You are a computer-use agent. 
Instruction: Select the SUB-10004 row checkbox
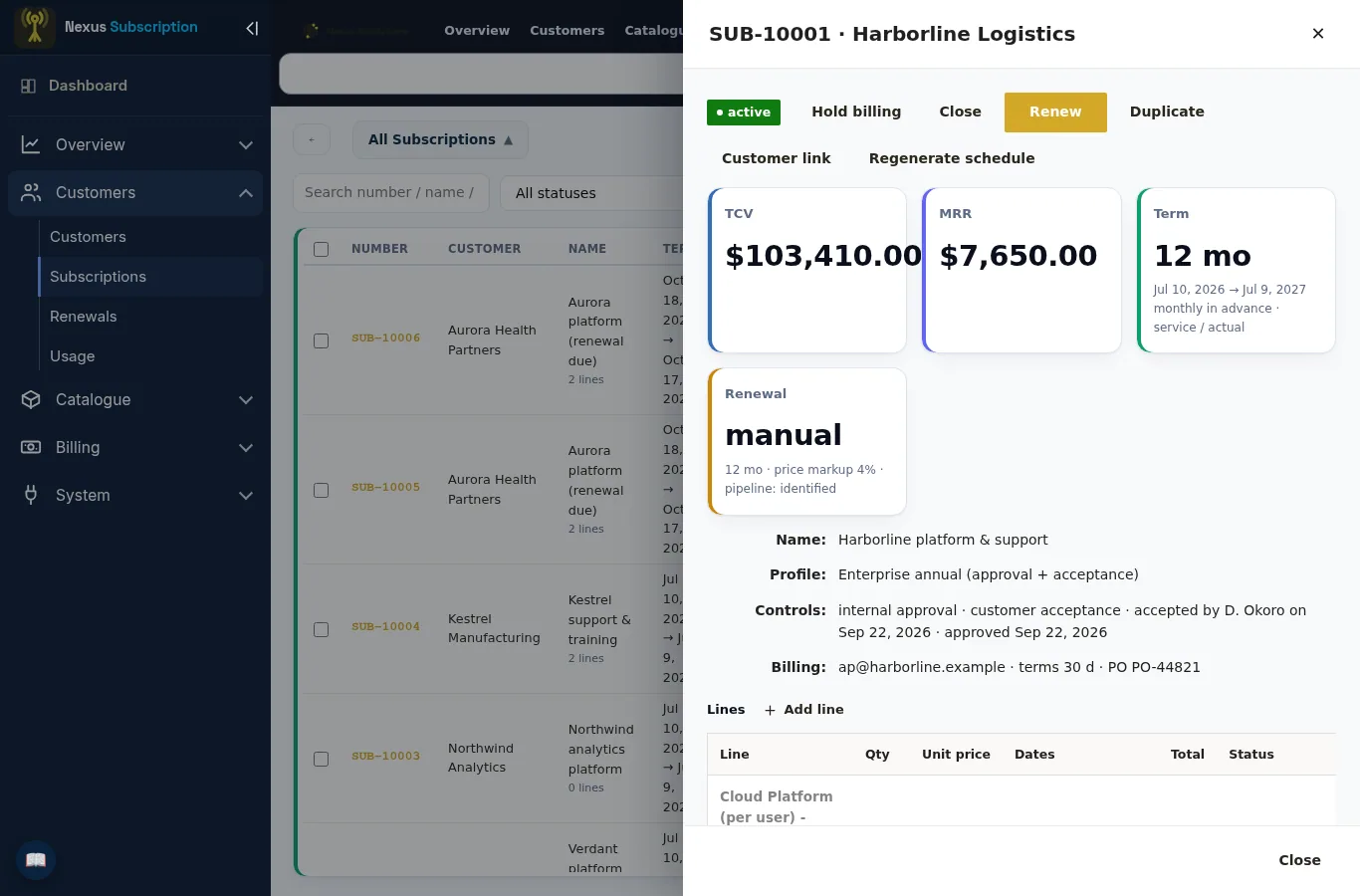coord(321,629)
